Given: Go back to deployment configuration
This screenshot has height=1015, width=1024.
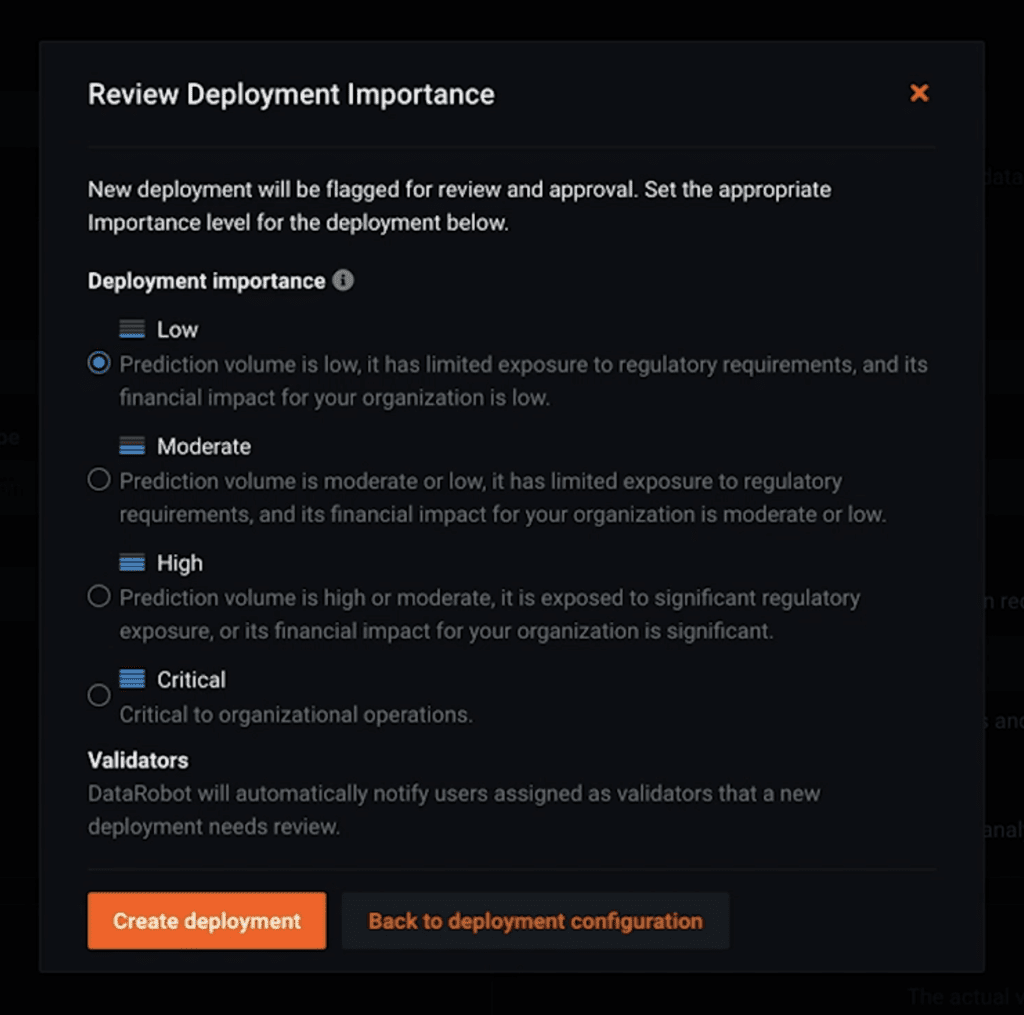Looking at the screenshot, I should pyautogui.click(x=536, y=920).
